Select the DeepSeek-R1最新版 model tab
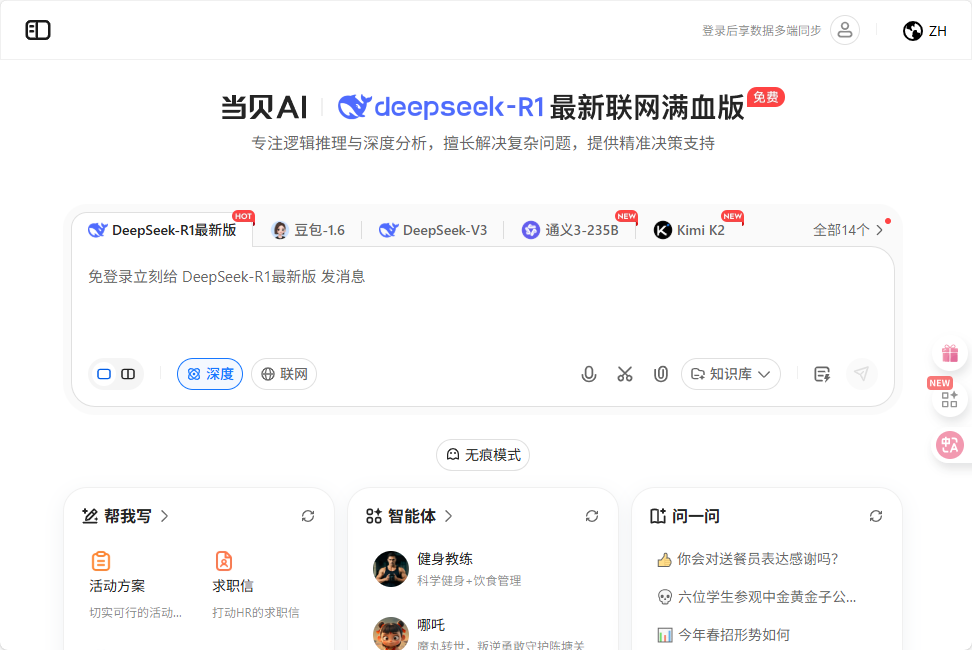This screenshot has height=650, width=972. 162,230
